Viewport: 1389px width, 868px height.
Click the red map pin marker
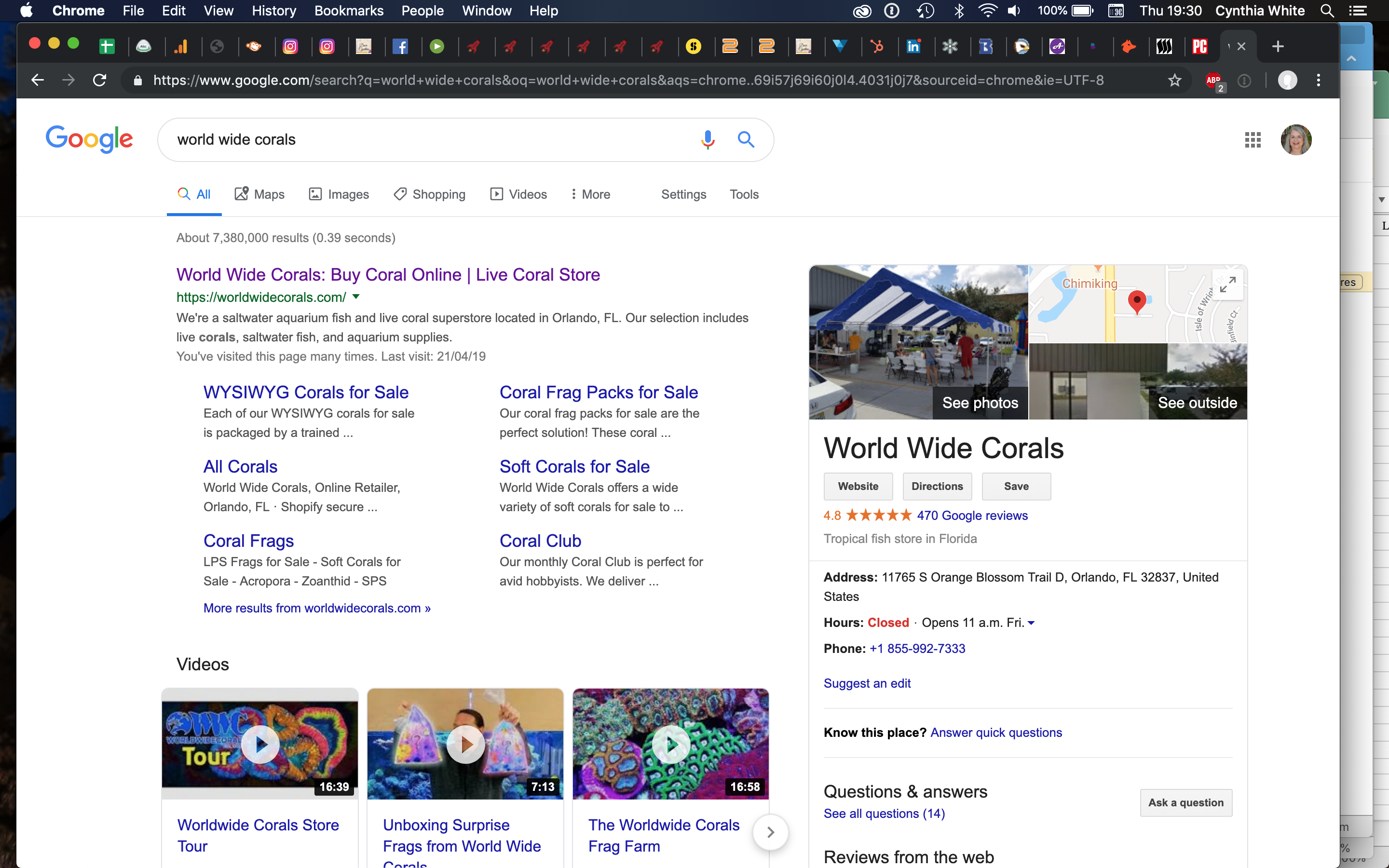click(1136, 302)
